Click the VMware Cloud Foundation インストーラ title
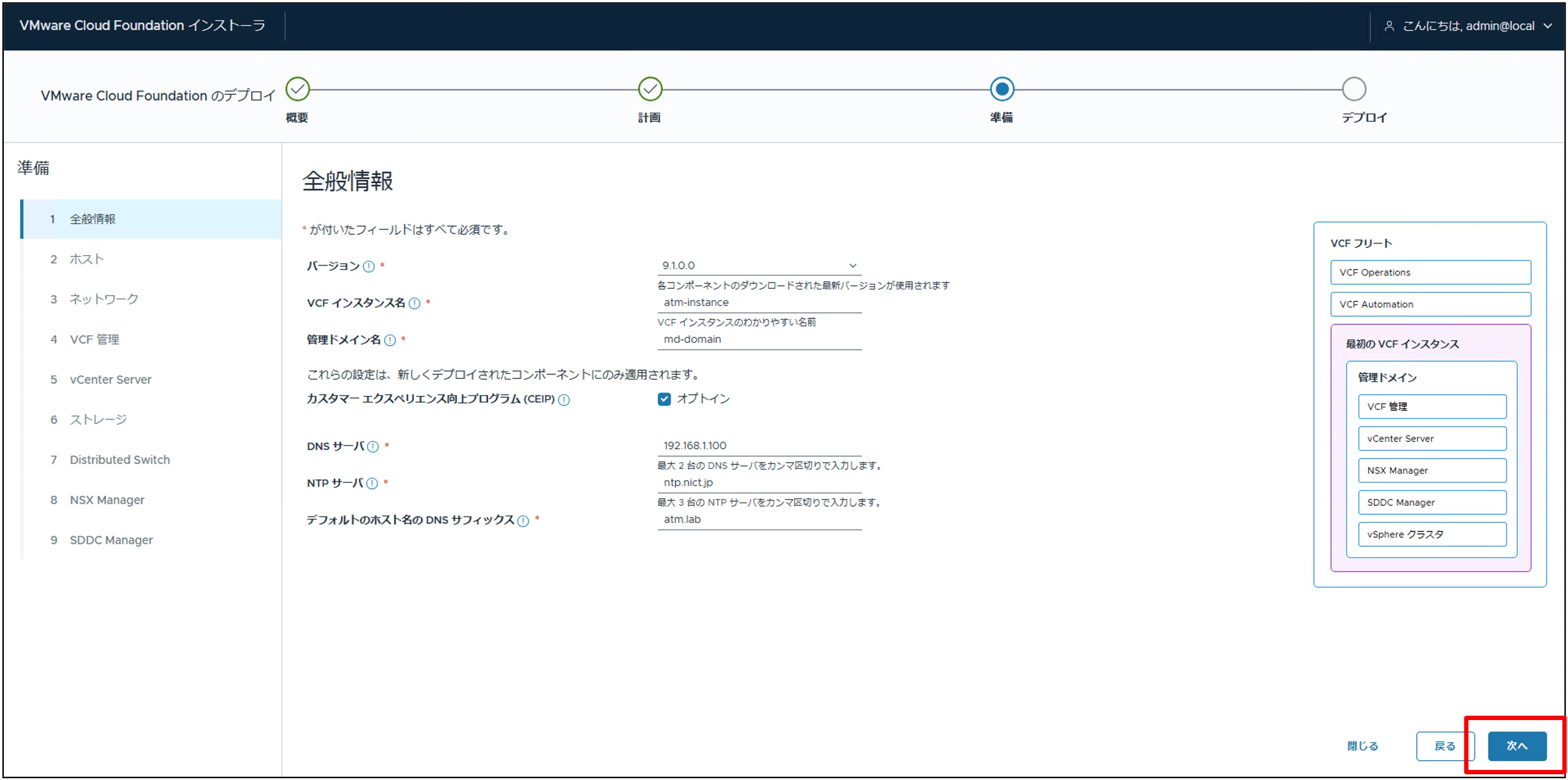The height and width of the screenshot is (780, 1568). click(142, 25)
